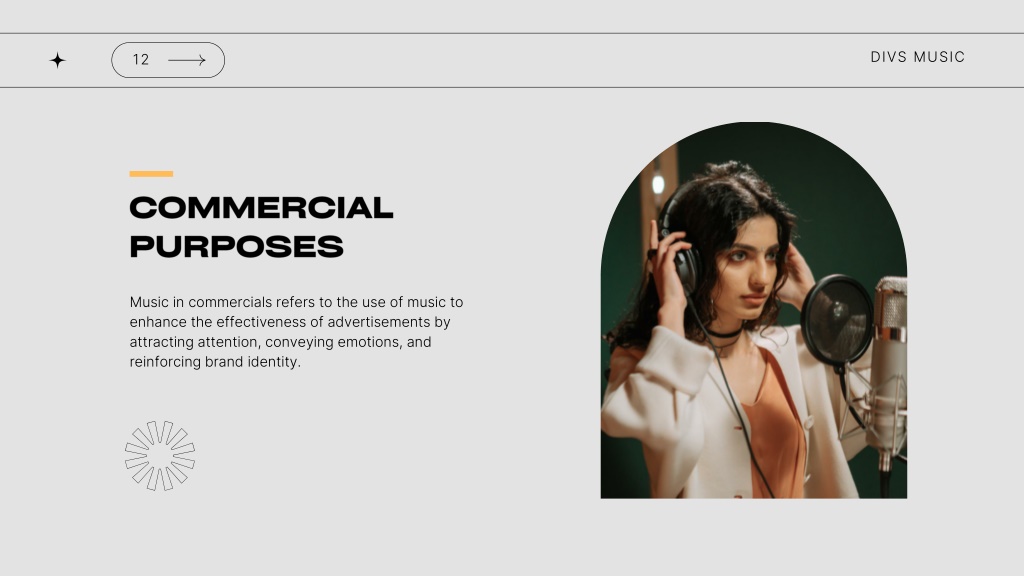The width and height of the screenshot is (1024, 576).
Task: Select the arched photo of the singer
Action: [x=754, y=310]
